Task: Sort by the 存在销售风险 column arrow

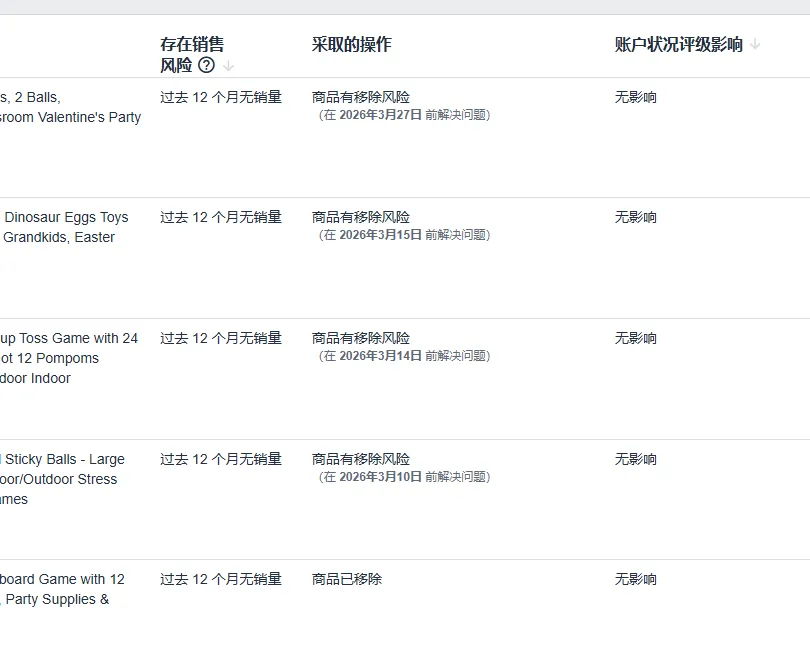Action: click(x=228, y=66)
